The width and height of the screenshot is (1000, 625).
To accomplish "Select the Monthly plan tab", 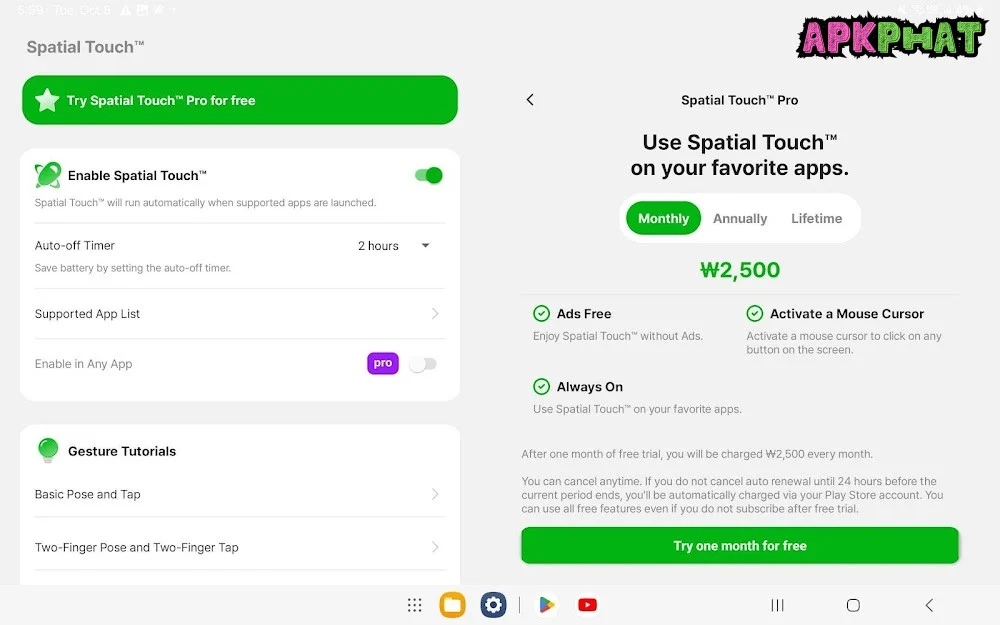I will point(663,219).
